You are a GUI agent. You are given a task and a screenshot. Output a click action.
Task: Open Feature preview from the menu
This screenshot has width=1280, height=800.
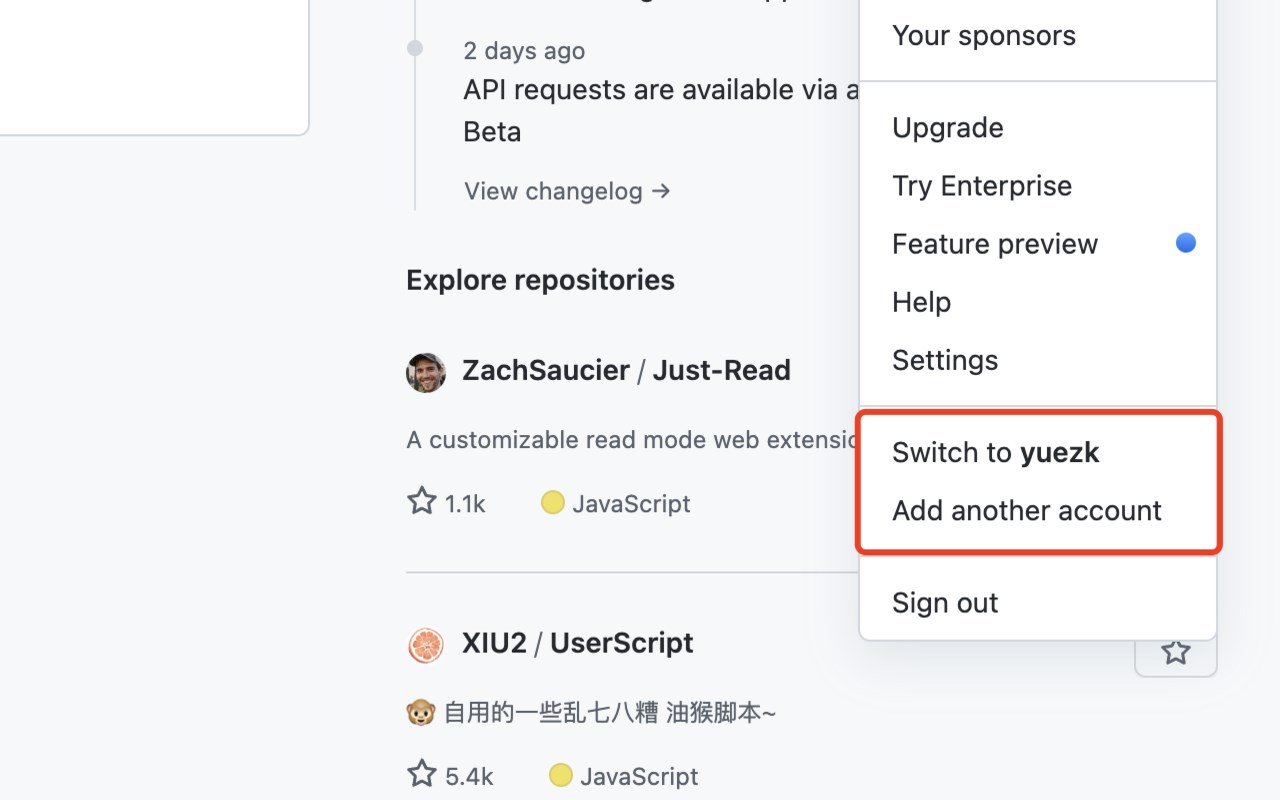tap(995, 244)
